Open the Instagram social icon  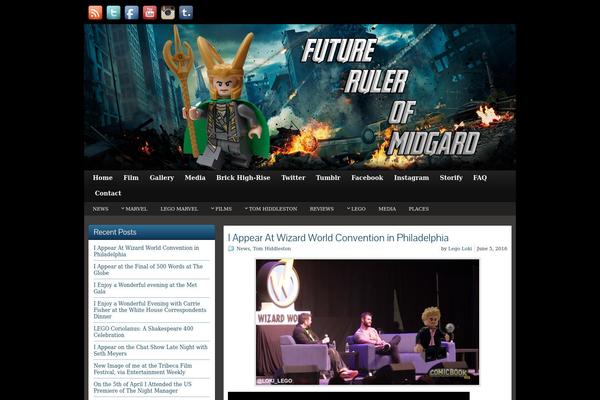click(168, 13)
